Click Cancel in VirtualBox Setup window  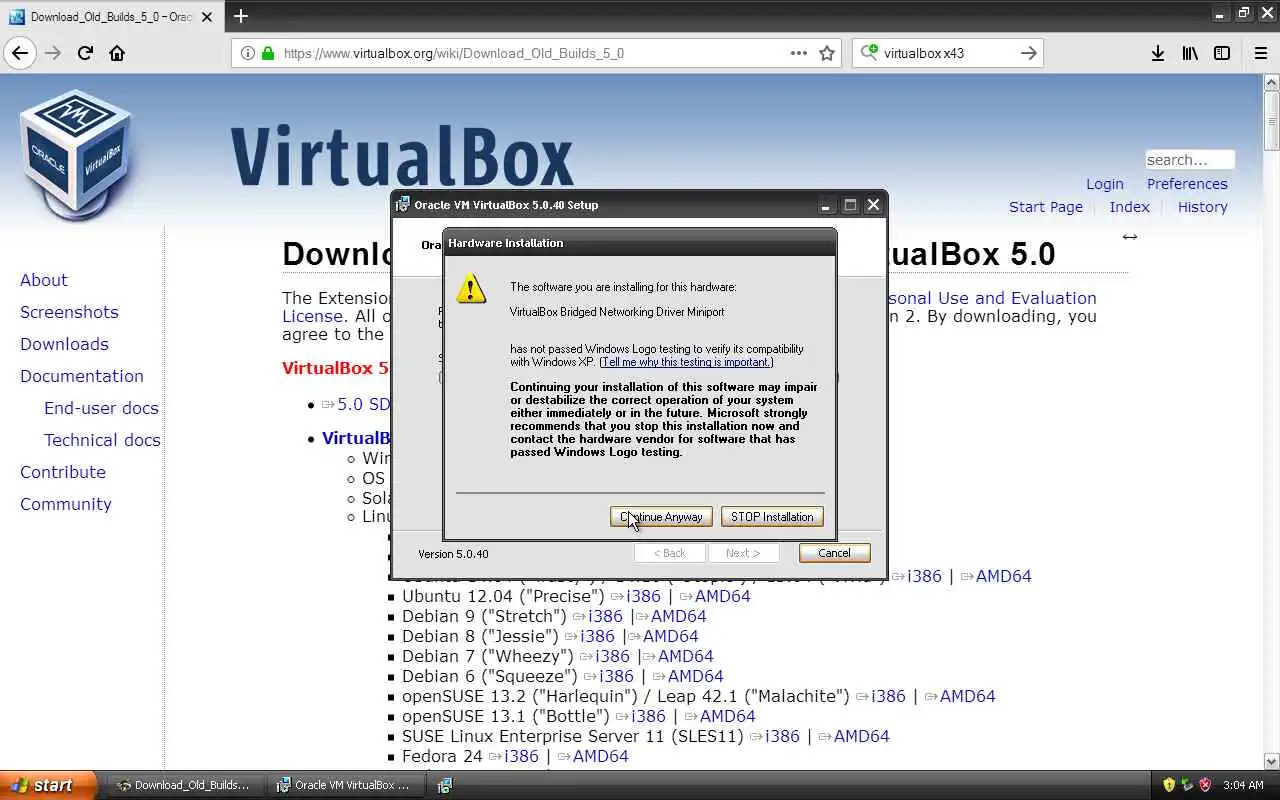(x=834, y=553)
